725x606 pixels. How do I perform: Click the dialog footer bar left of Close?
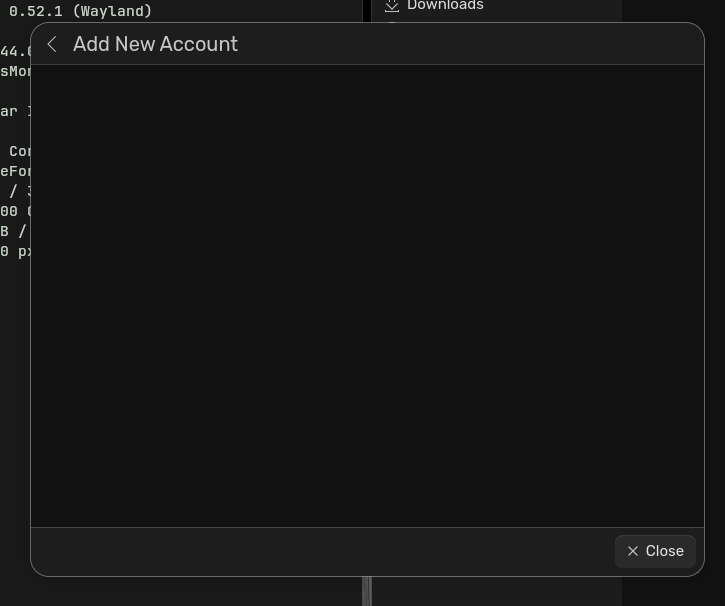tap(320, 551)
